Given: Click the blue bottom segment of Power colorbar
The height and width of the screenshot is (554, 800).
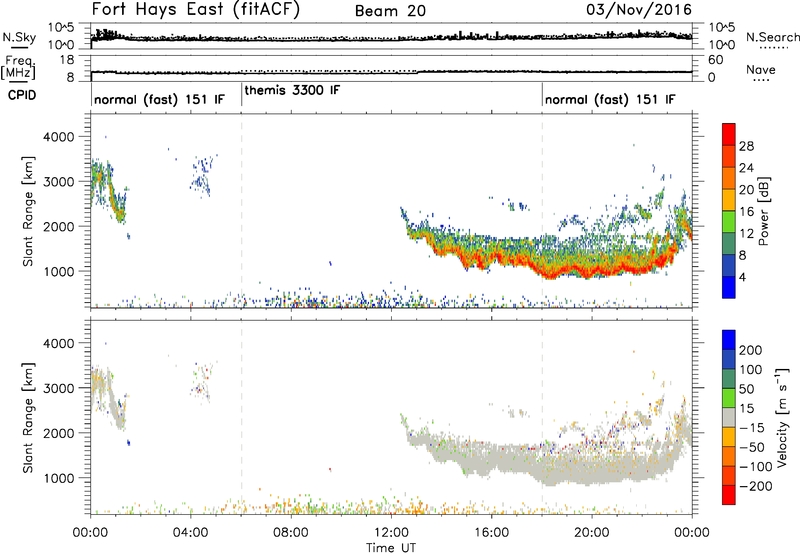Looking at the screenshot, I should pyautogui.click(x=729, y=287).
